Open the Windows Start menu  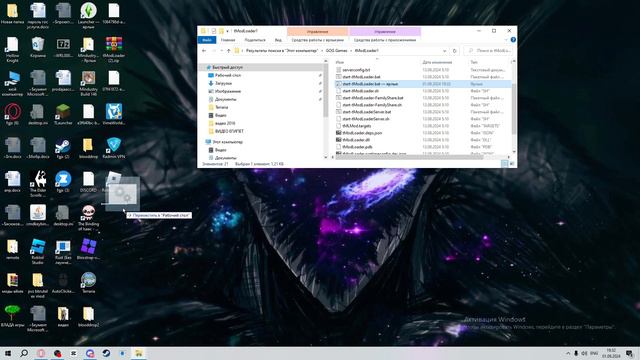pyautogui.click(x=8, y=353)
